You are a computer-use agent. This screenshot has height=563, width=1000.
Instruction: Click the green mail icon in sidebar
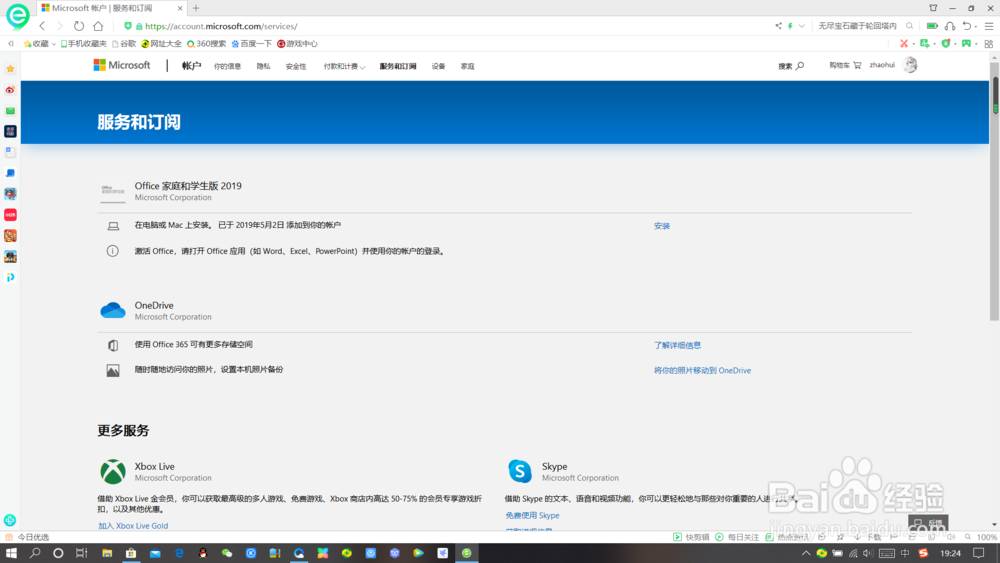point(10,111)
